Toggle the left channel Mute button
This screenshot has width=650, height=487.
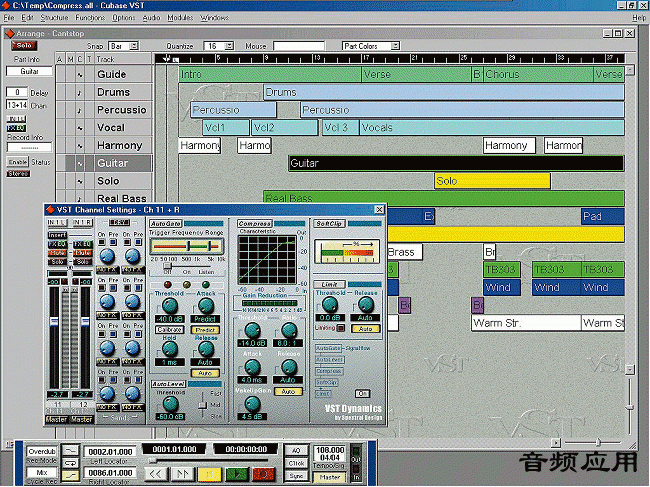pyautogui.click(x=57, y=253)
